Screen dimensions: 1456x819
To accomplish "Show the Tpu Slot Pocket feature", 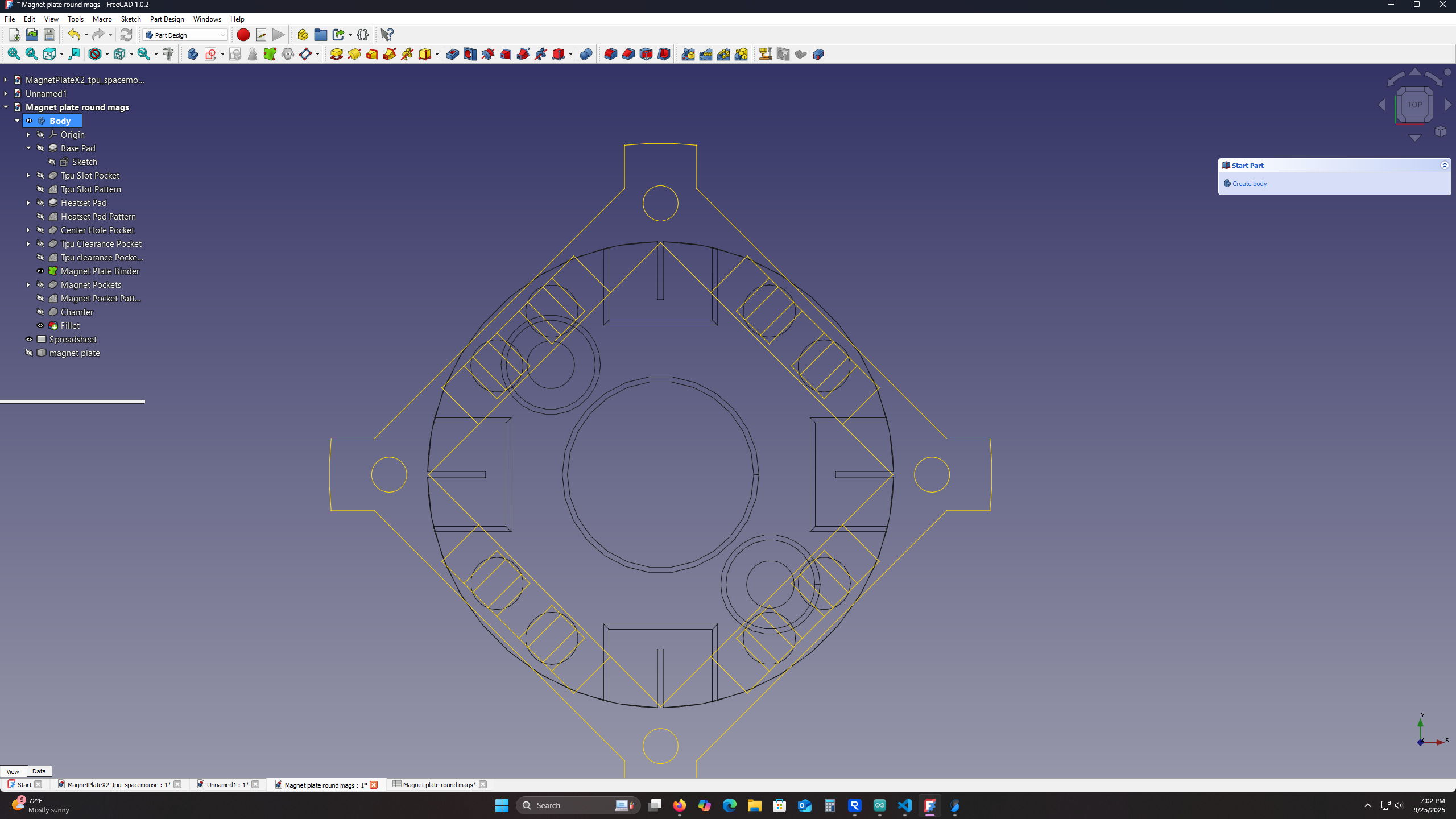I will [x=40, y=175].
